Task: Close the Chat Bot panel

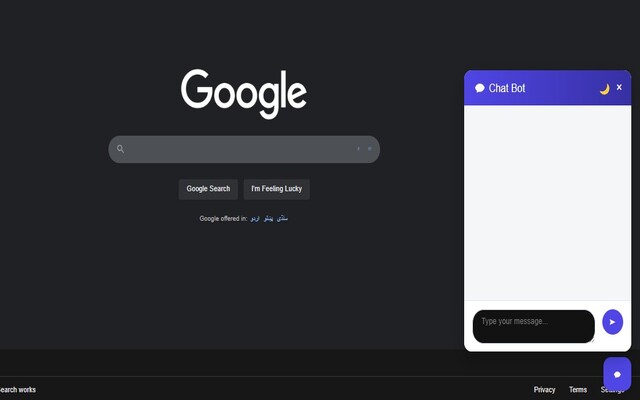Action: pyautogui.click(x=619, y=87)
